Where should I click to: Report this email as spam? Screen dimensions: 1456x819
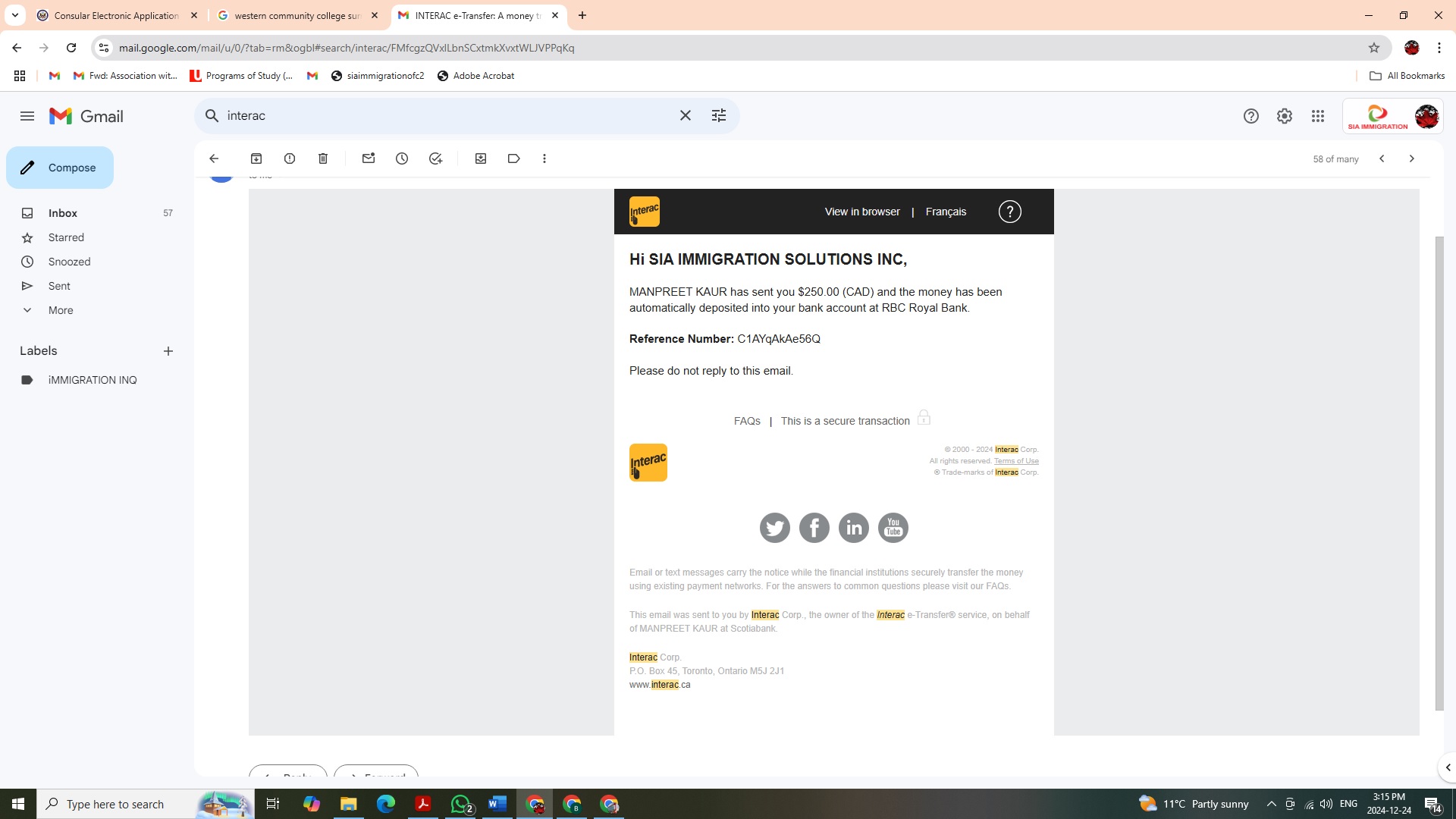click(x=290, y=158)
